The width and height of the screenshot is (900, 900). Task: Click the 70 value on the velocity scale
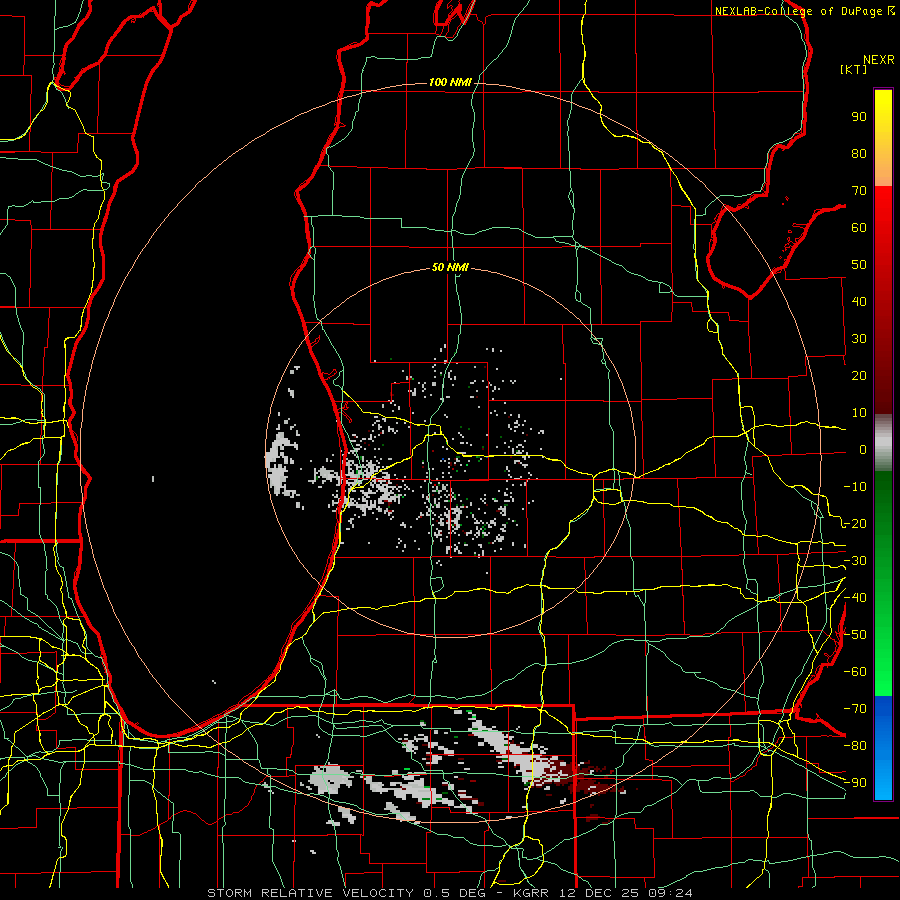[859, 191]
